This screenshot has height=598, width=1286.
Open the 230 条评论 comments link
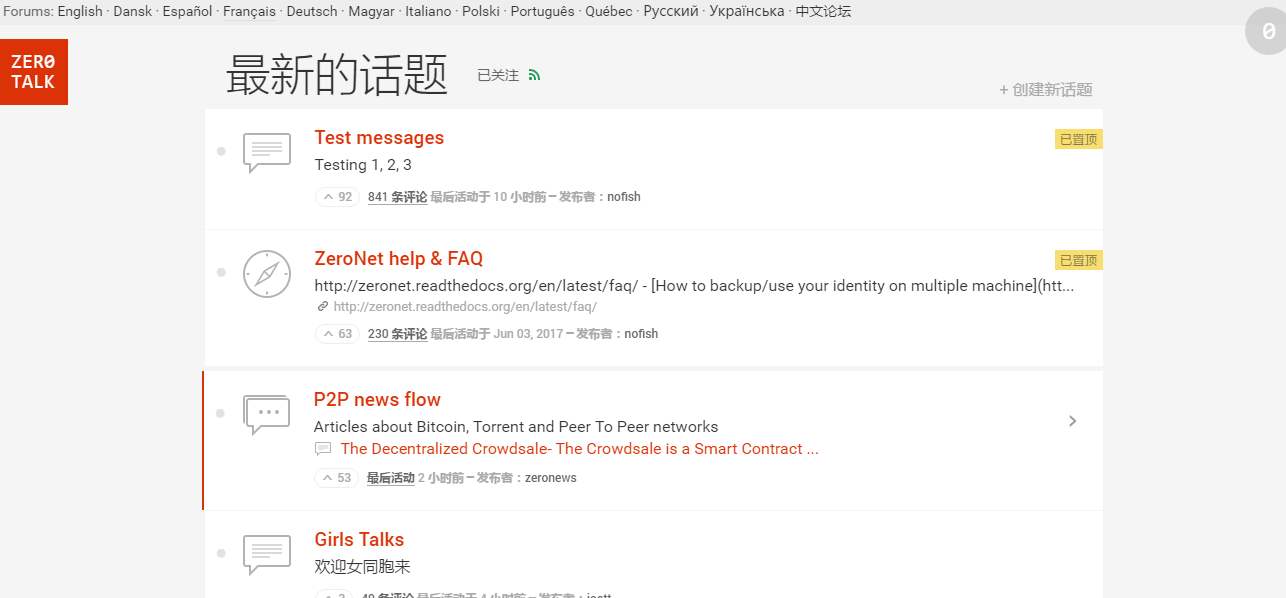click(x=397, y=334)
